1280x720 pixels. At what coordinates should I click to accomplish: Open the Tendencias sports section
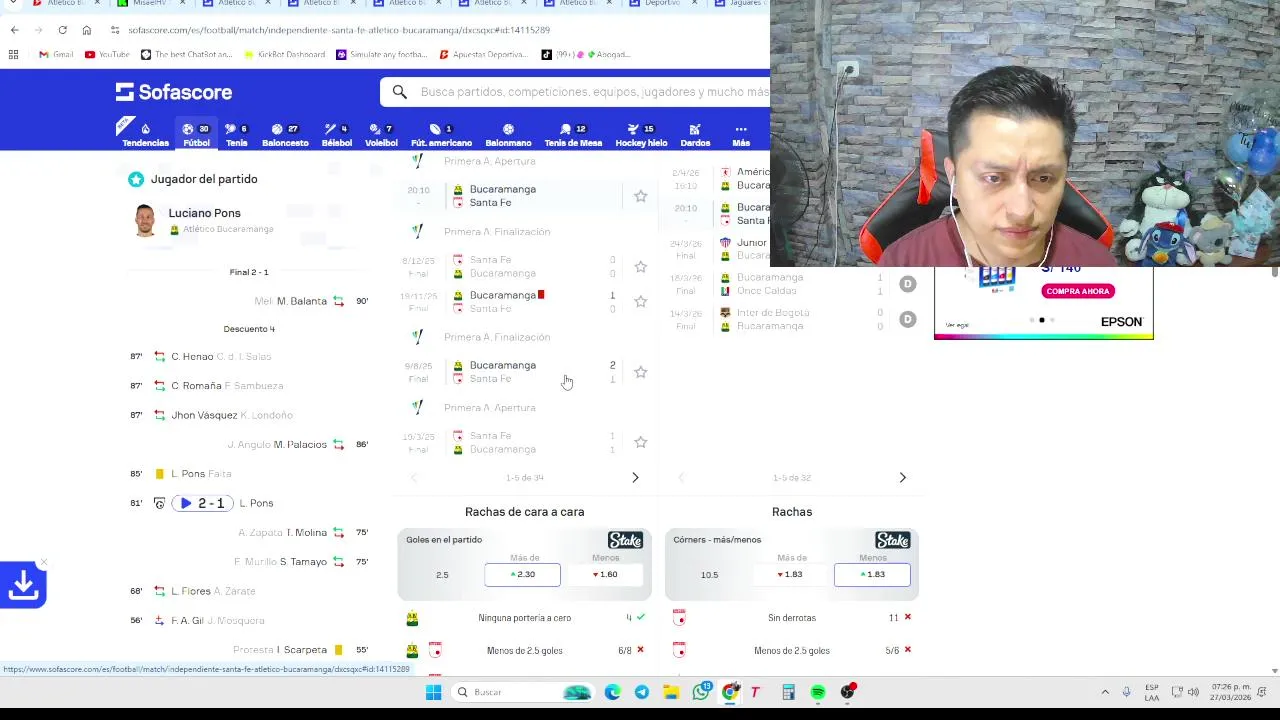point(145,134)
